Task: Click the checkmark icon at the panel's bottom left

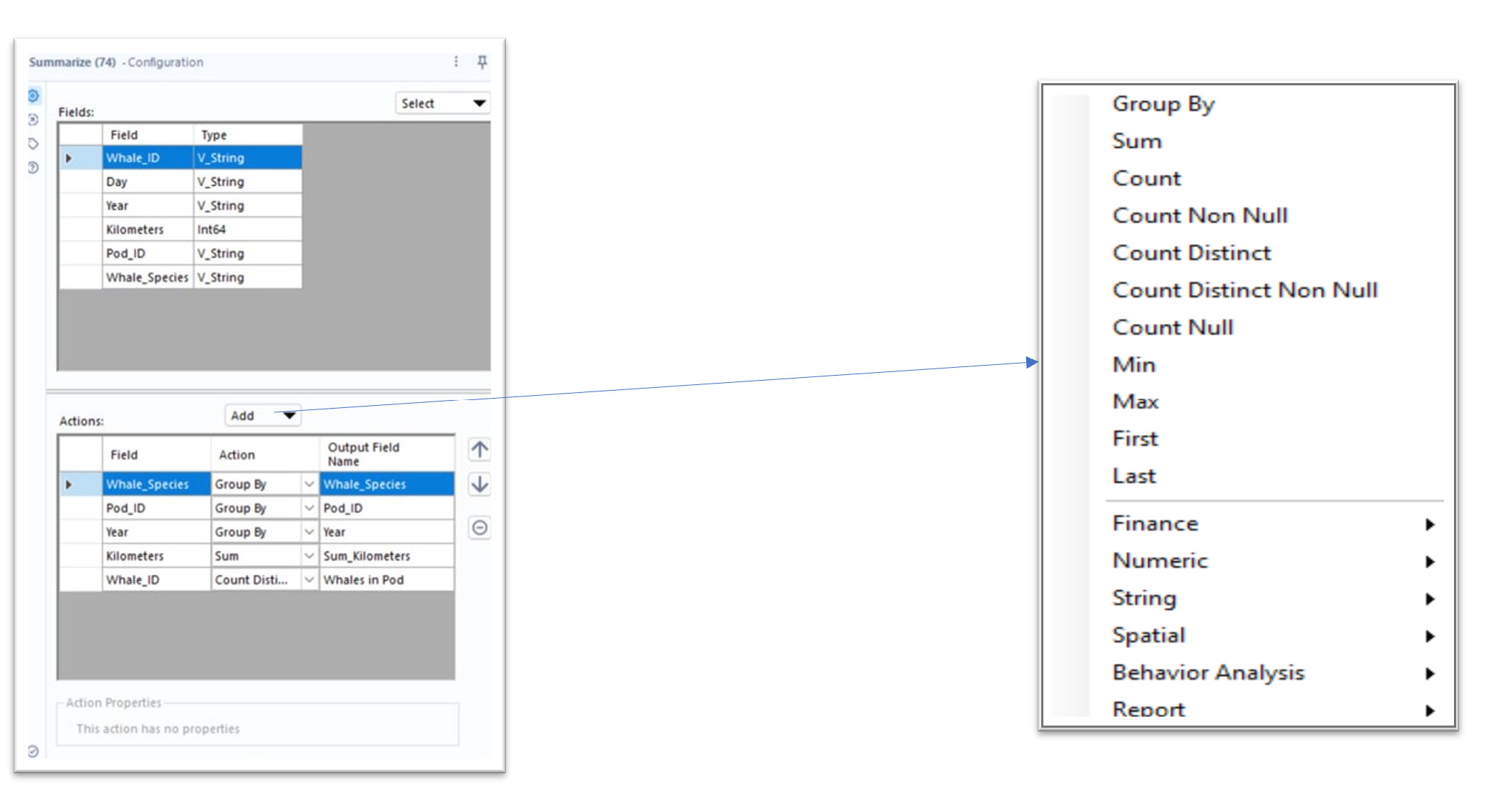Action: pyautogui.click(x=32, y=751)
